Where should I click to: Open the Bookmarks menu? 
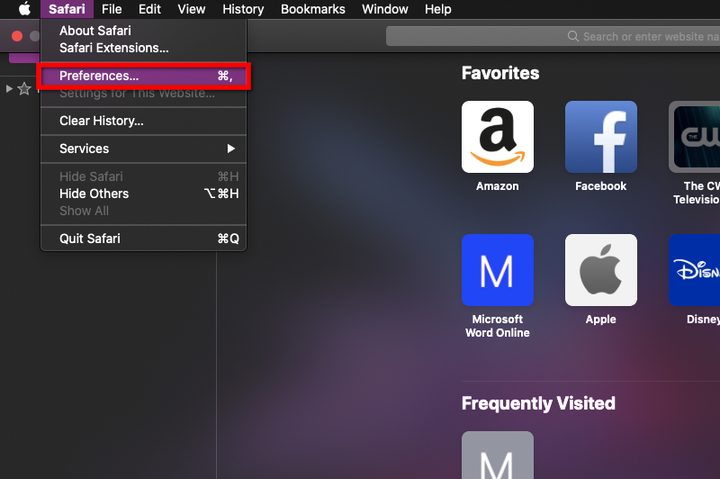(313, 9)
